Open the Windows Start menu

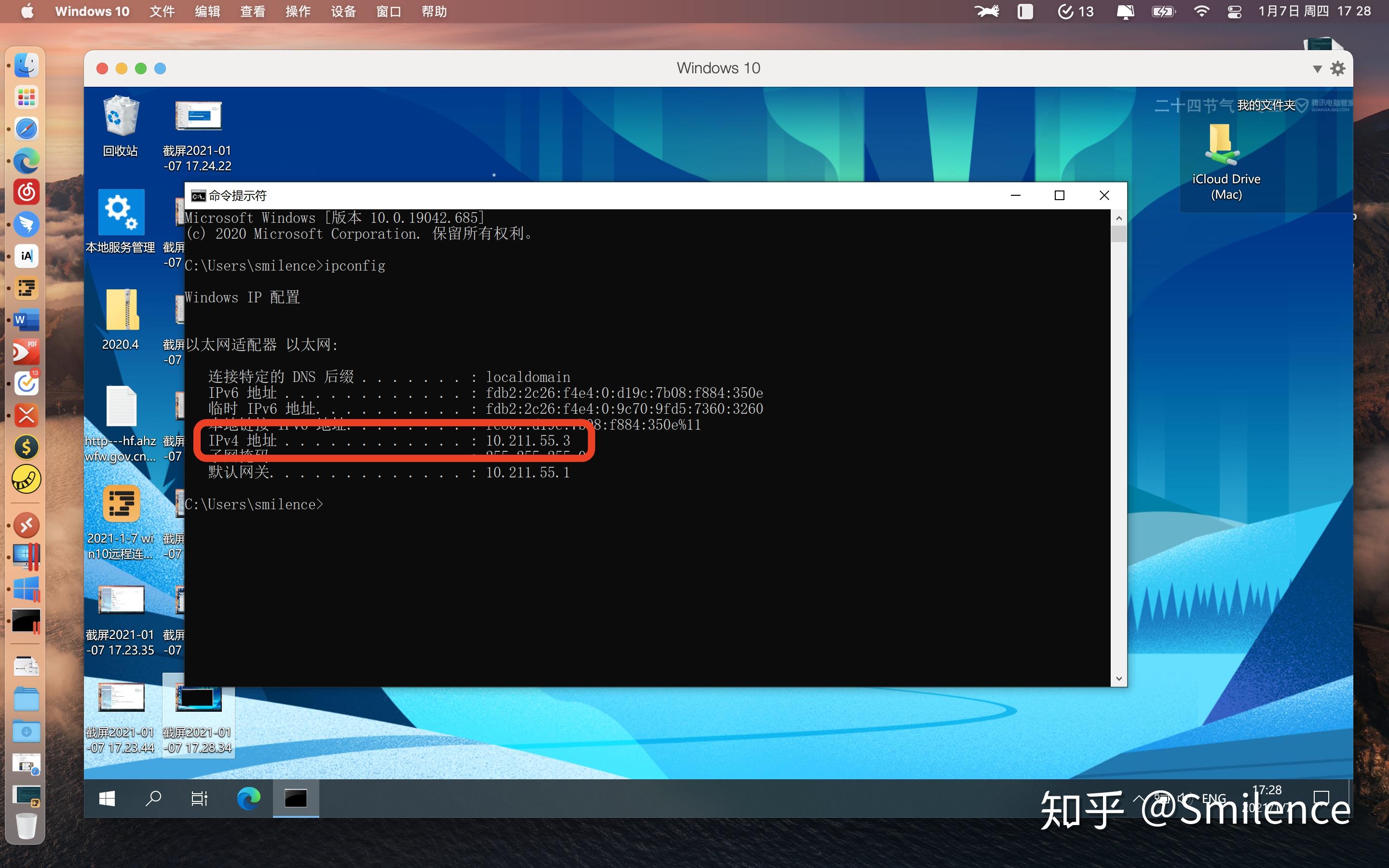(107, 798)
